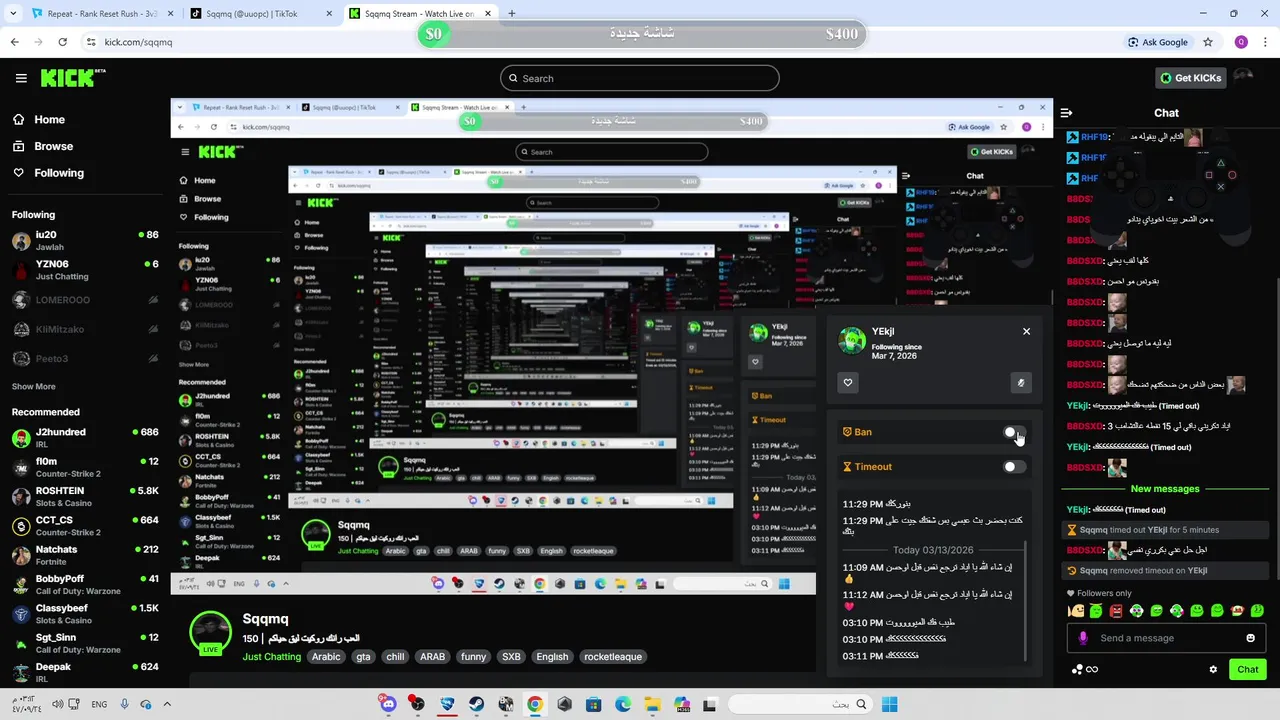Select the chill stream tag
The width and height of the screenshot is (1280, 720).
click(396, 657)
